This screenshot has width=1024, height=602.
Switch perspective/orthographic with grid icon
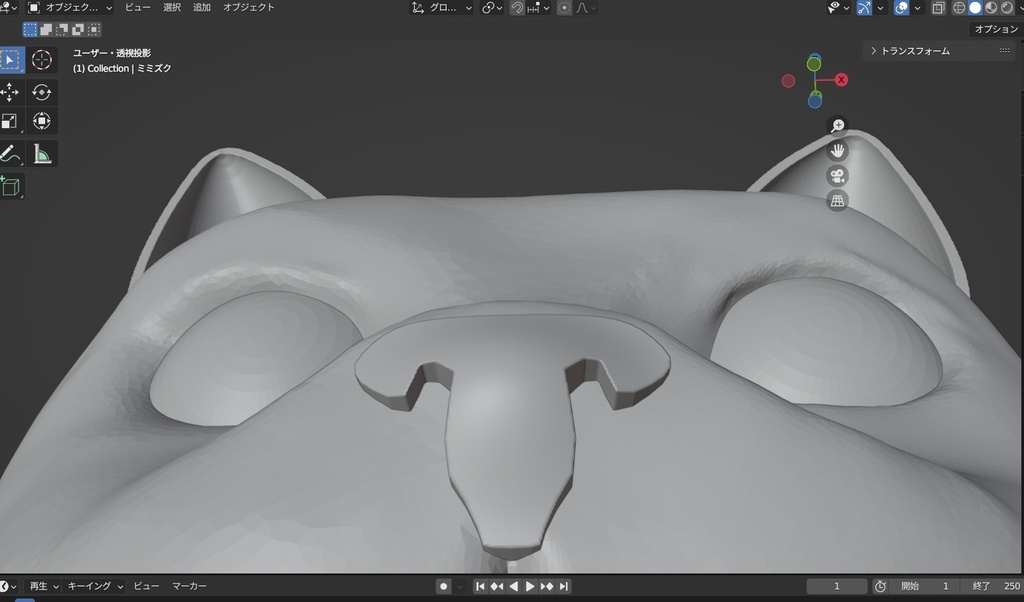click(x=837, y=200)
